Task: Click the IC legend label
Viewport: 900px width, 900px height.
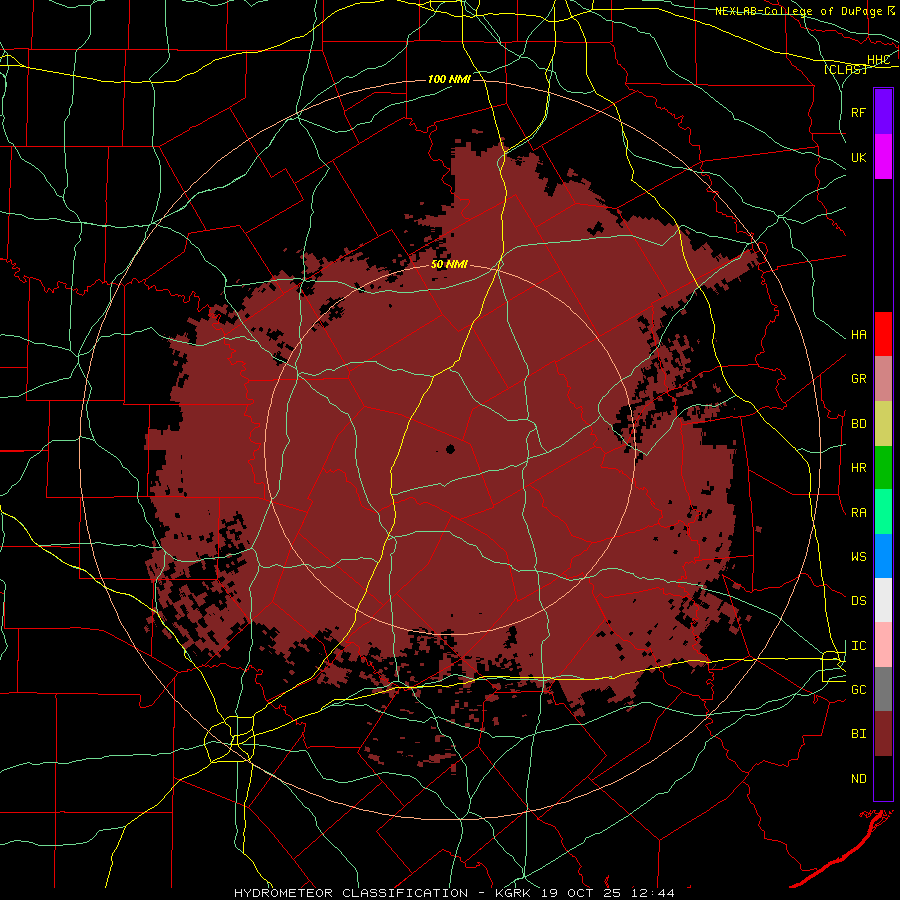Action: pyautogui.click(x=859, y=646)
